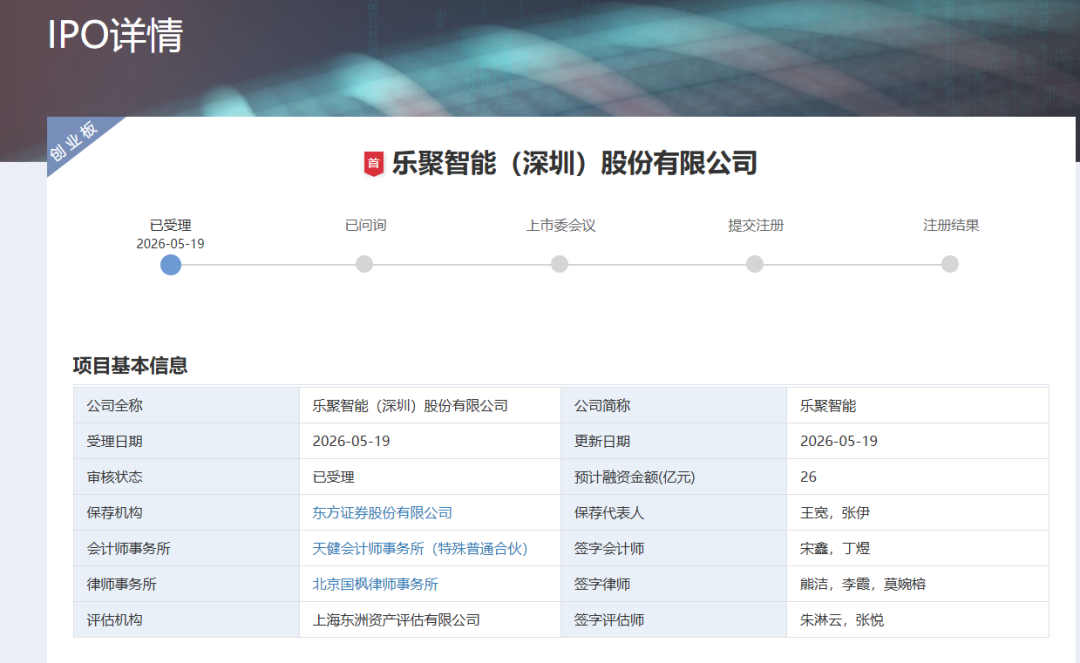The height and width of the screenshot is (663, 1080).
Task: Click the company full name table value
Action: [410, 406]
